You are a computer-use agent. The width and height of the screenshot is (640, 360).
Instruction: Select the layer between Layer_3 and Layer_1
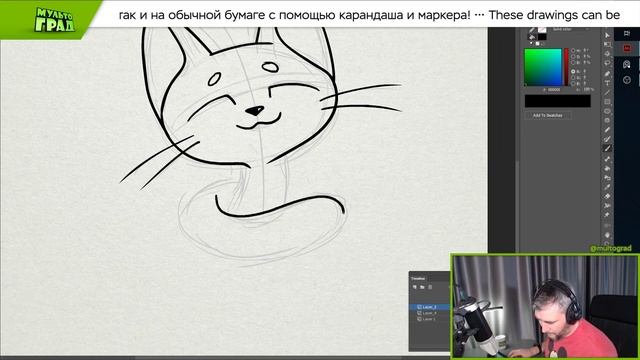(x=429, y=313)
